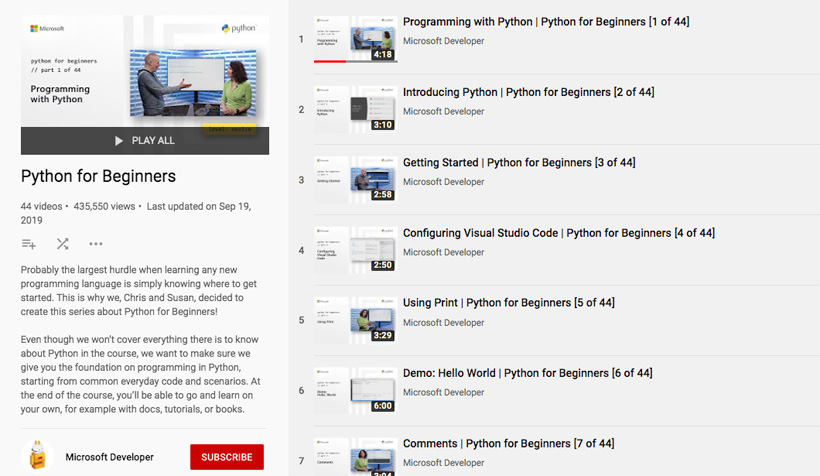Click the index number 1 in playlist
The height and width of the screenshot is (476, 820).
(x=301, y=39)
